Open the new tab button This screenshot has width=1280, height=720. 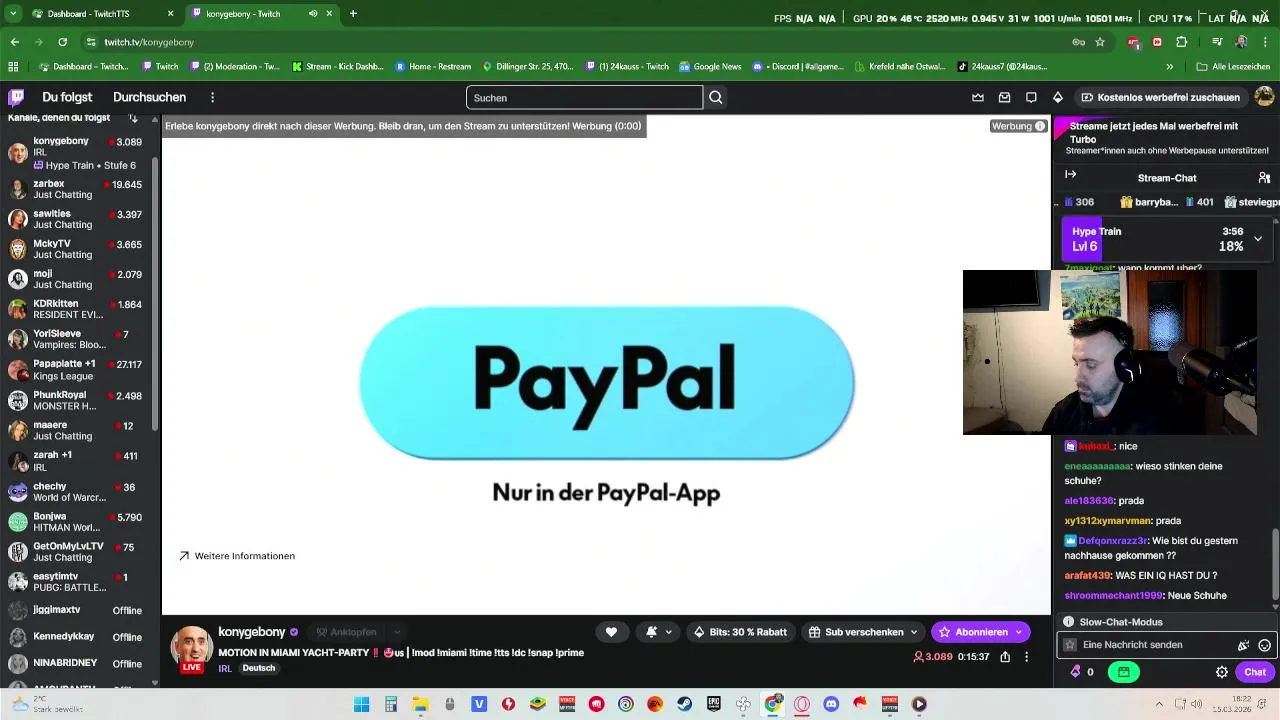pos(353,14)
